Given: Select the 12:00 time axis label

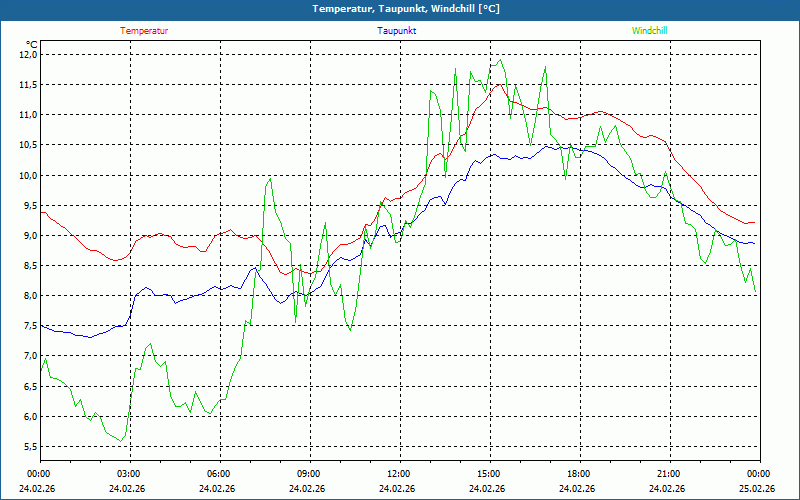Looking at the screenshot, I should [x=399, y=474].
